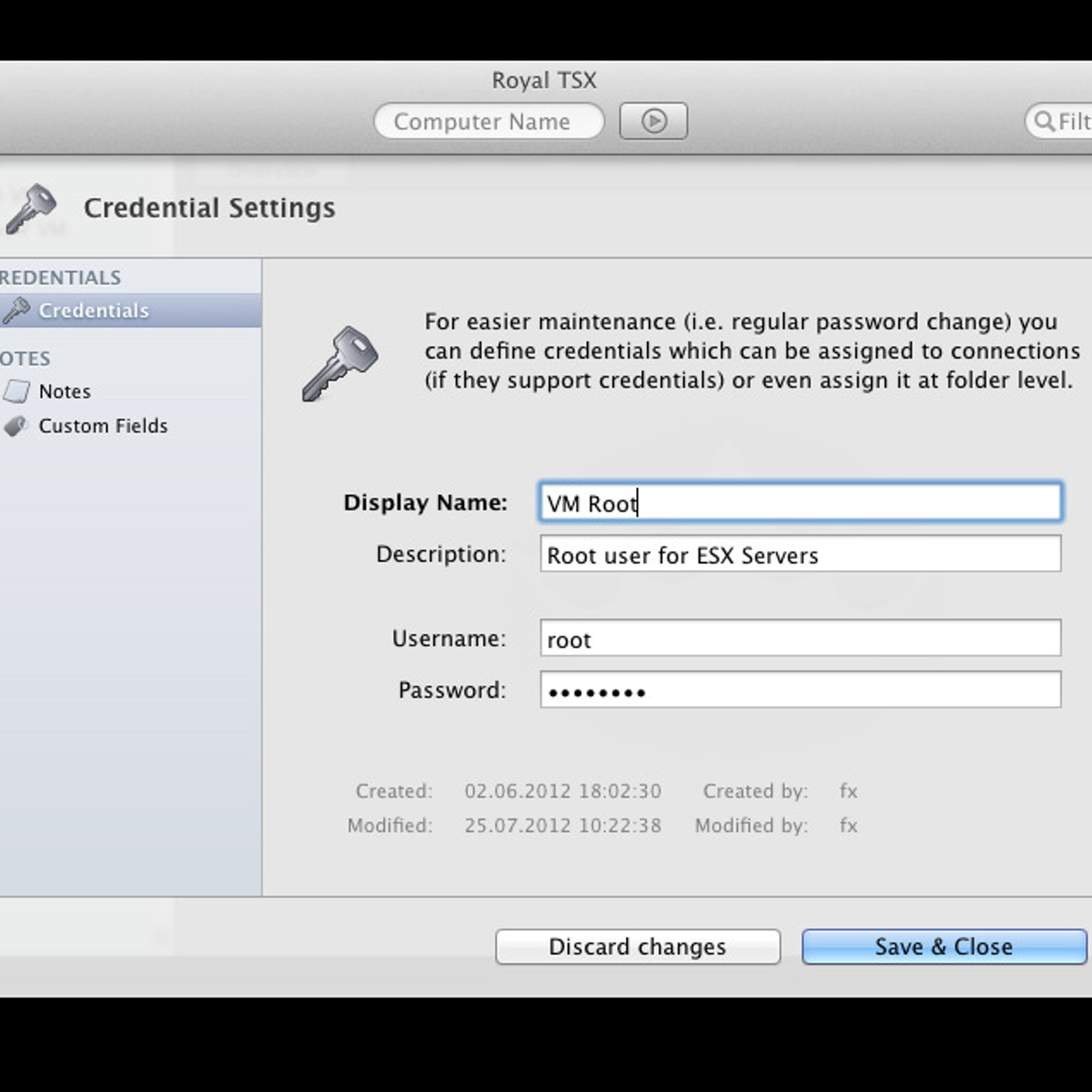The height and width of the screenshot is (1092, 1092).
Task: Click the key icon in Credential Settings header
Action: click(x=31, y=209)
